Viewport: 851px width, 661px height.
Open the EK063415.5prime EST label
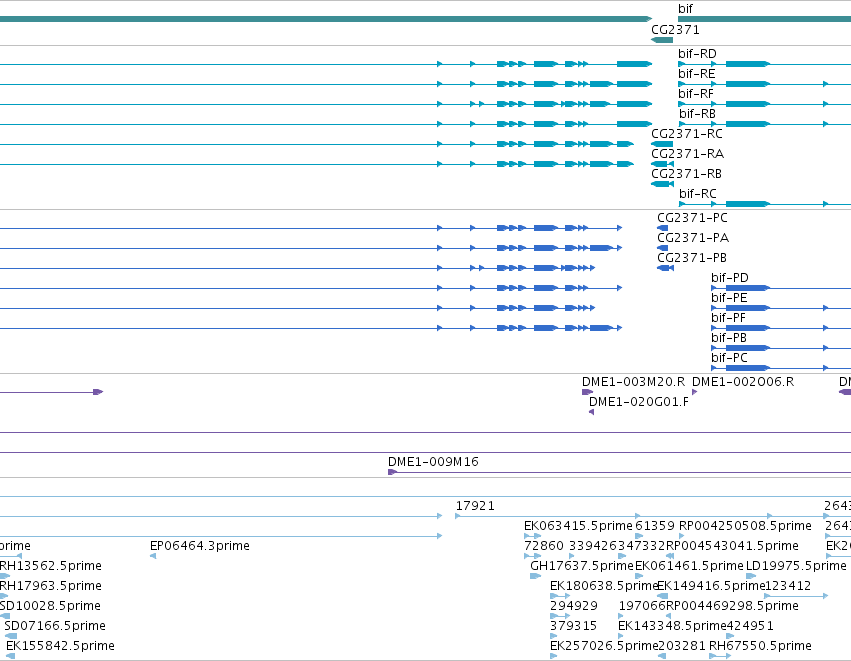tap(578, 526)
